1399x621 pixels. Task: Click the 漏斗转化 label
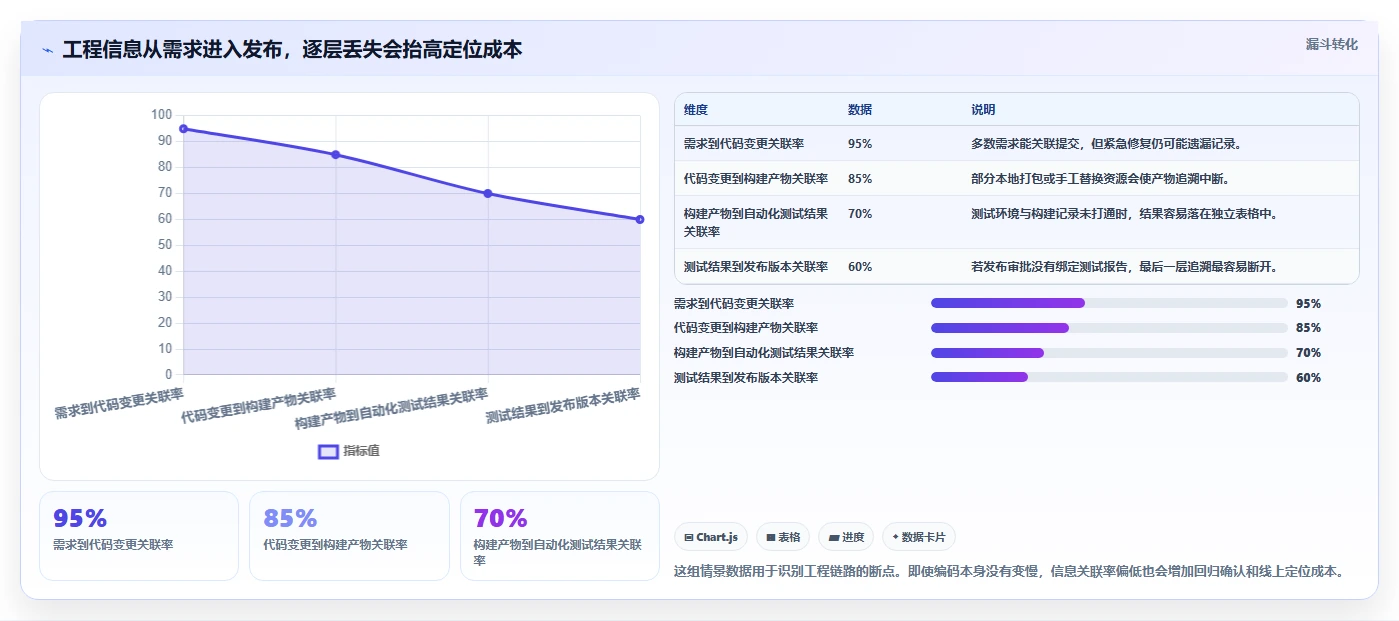coord(1331,44)
